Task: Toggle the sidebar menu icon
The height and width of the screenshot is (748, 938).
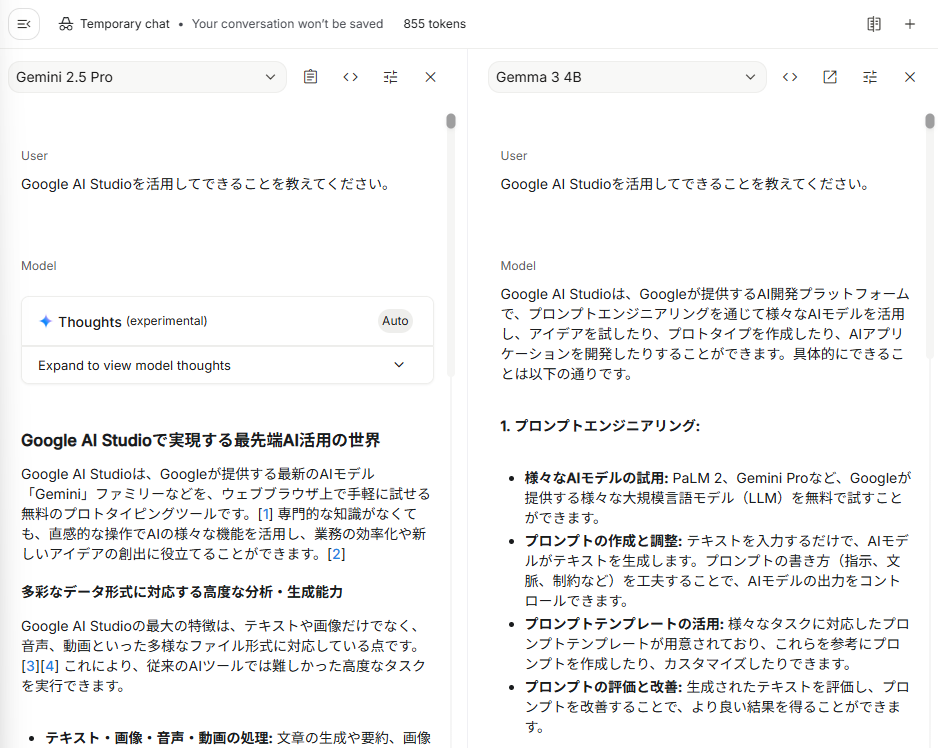Action: (x=24, y=24)
